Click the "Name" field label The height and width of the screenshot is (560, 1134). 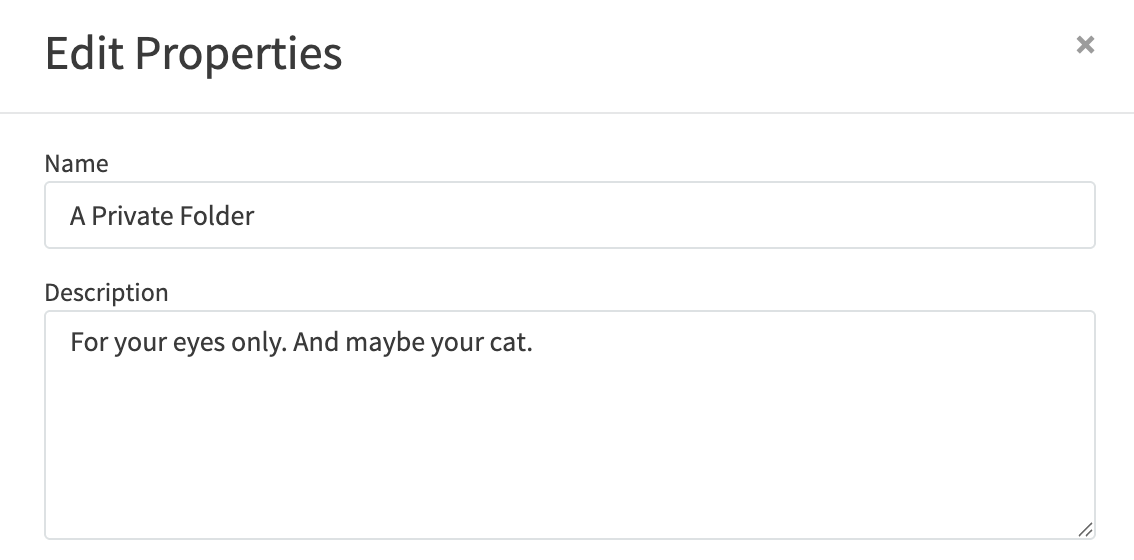pos(76,163)
